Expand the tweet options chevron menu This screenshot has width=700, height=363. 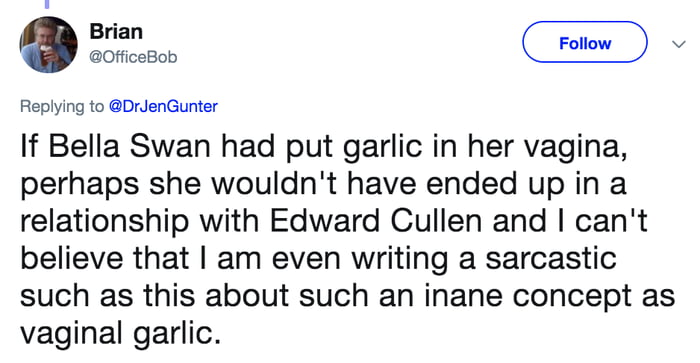coord(679,44)
